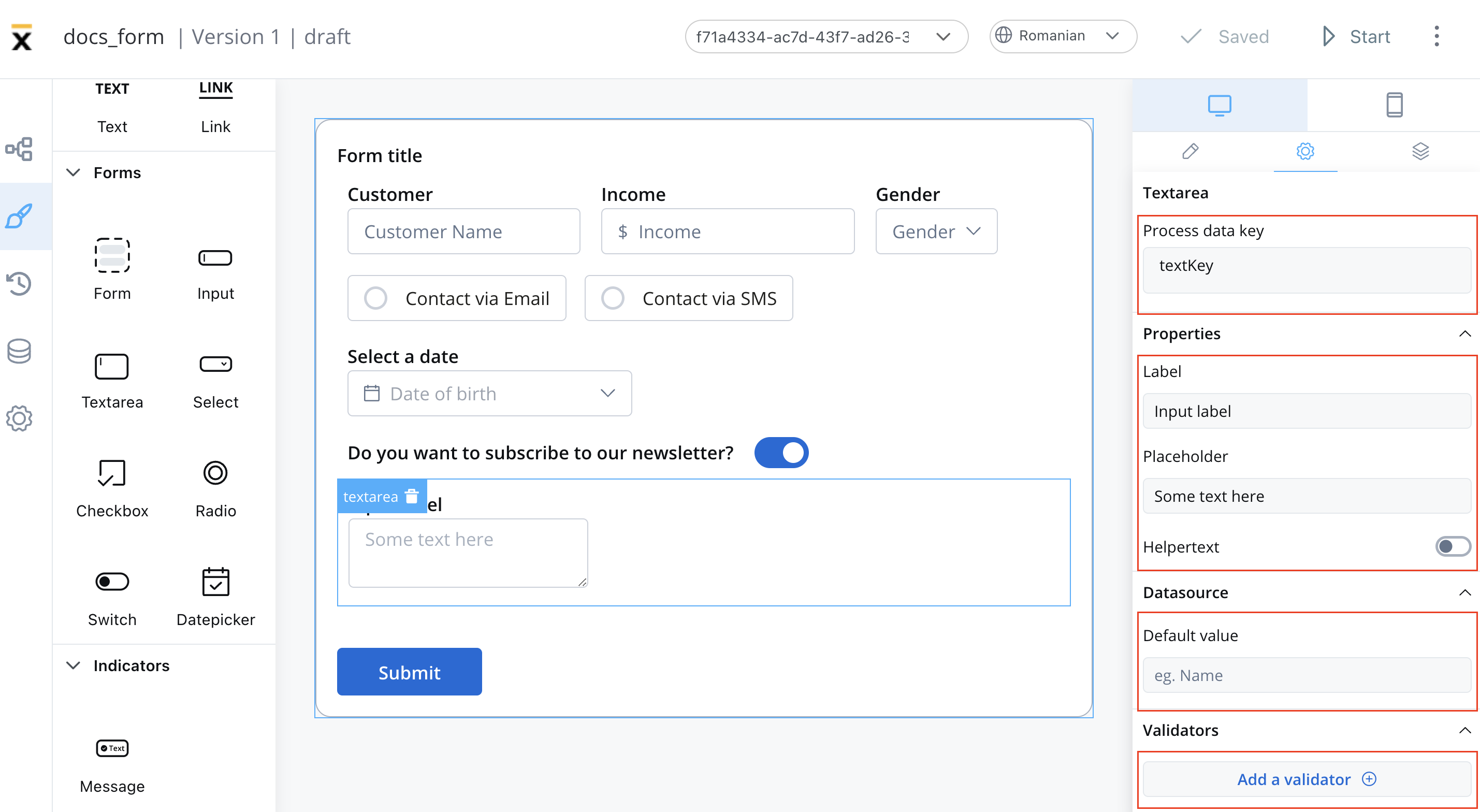Click the calendar icon in Date of birth

[372, 394]
